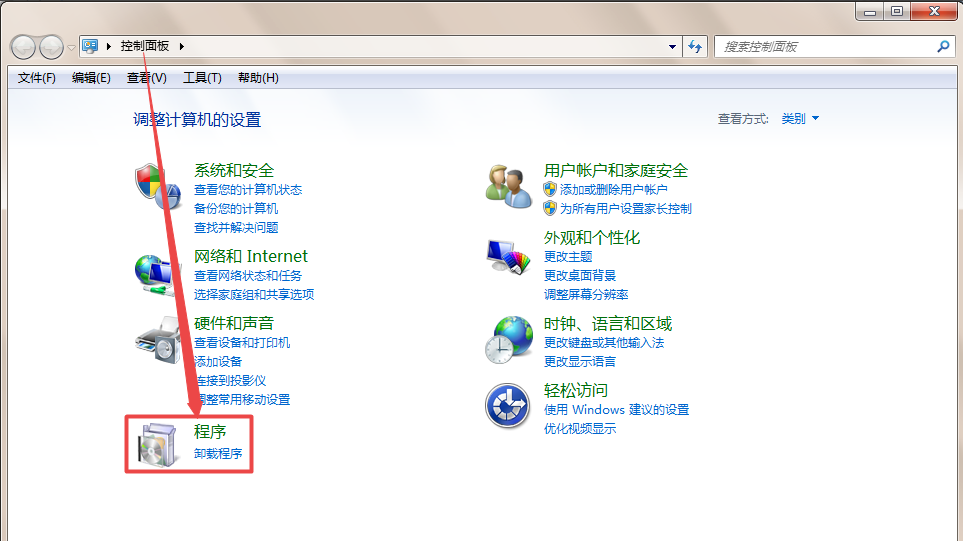Screen dimensions: 963x541
Task: Open the 时钟、语言和区域 heading link
Action: tap(608, 324)
